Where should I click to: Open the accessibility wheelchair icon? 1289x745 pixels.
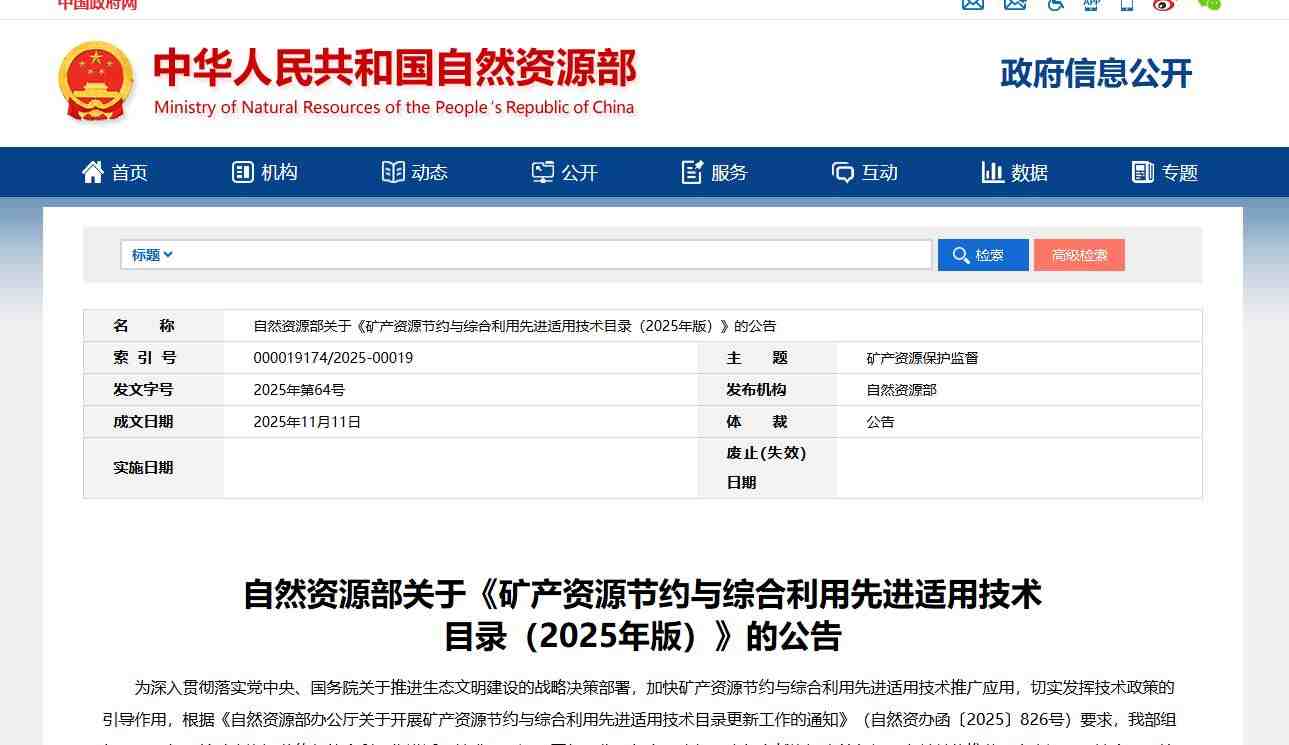tap(1056, 4)
